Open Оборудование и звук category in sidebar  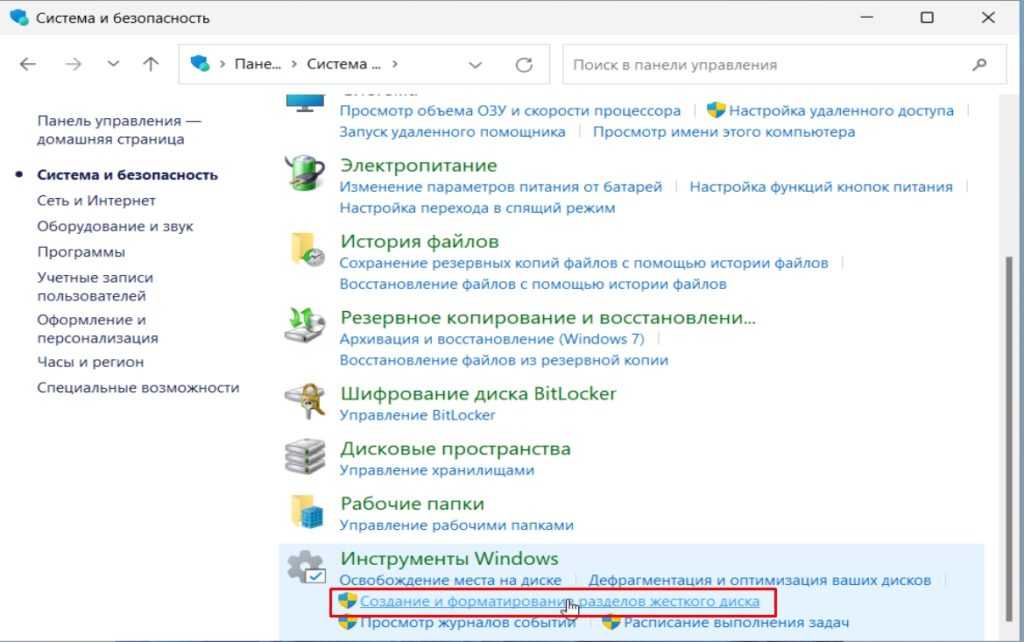(x=115, y=226)
